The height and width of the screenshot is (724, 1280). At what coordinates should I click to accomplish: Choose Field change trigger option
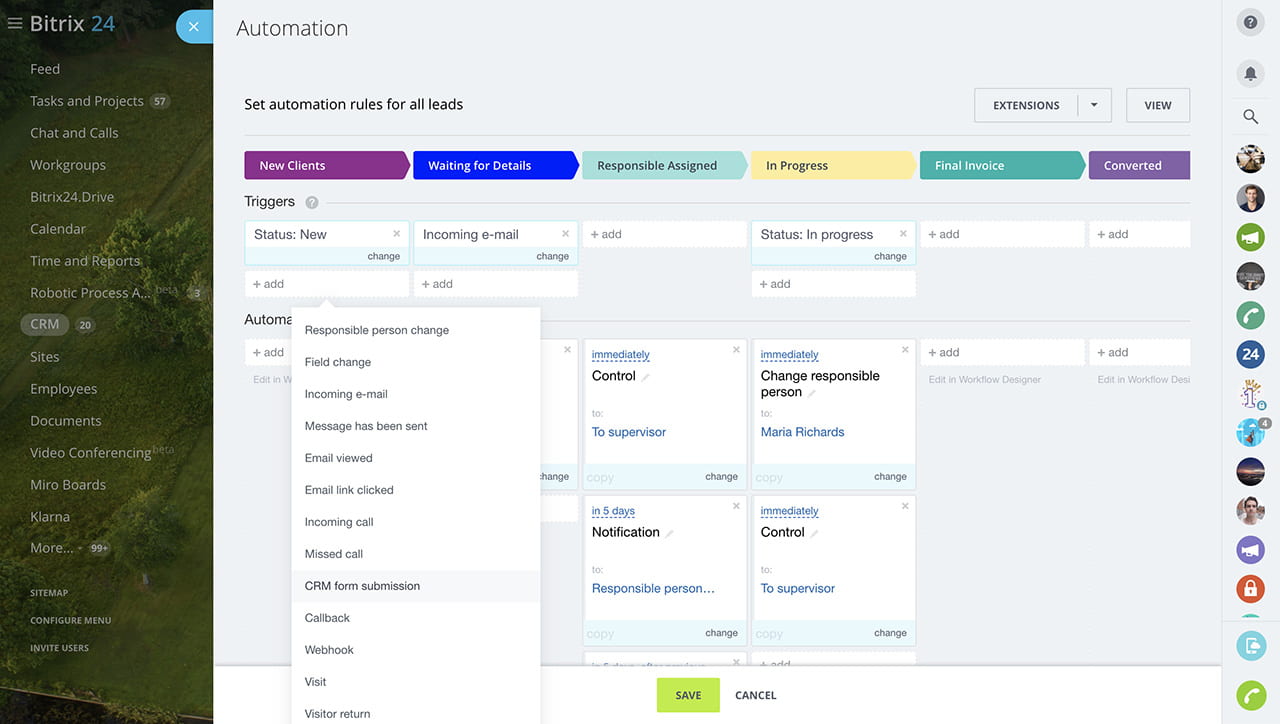[x=416, y=362]
